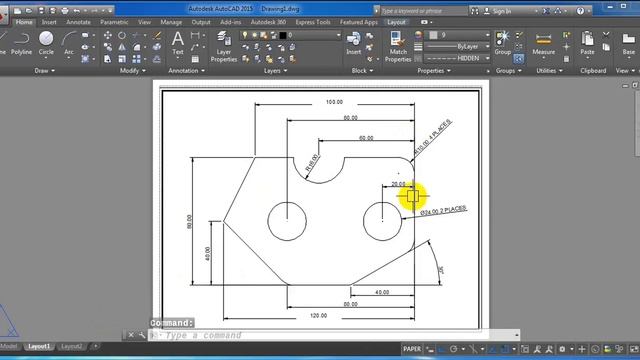The height and width of the screenshot is (360, 640).
Task: Switch to the Insert ribbon tab
Action: pyautogui.click(x=49, y=22)
